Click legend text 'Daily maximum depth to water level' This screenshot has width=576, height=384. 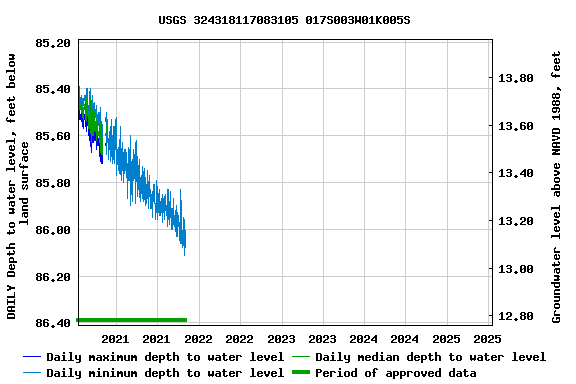pos(165,357)
